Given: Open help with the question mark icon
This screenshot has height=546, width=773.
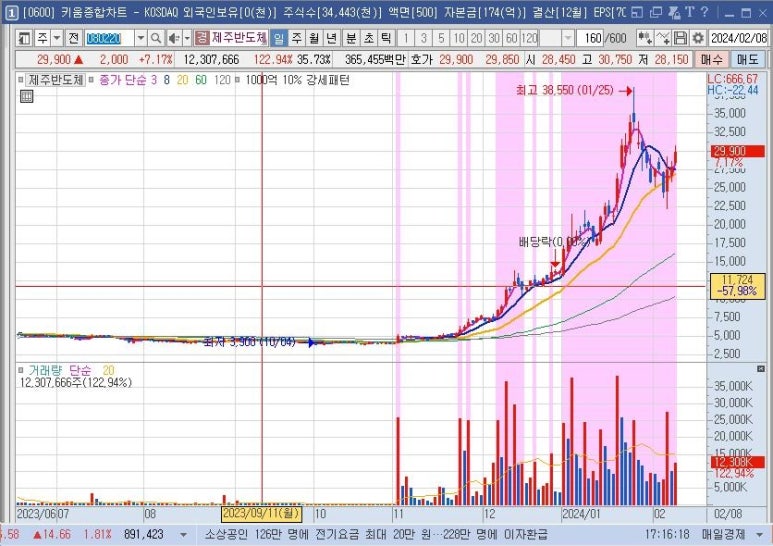Looking at the screenshot, I should 704,12.
